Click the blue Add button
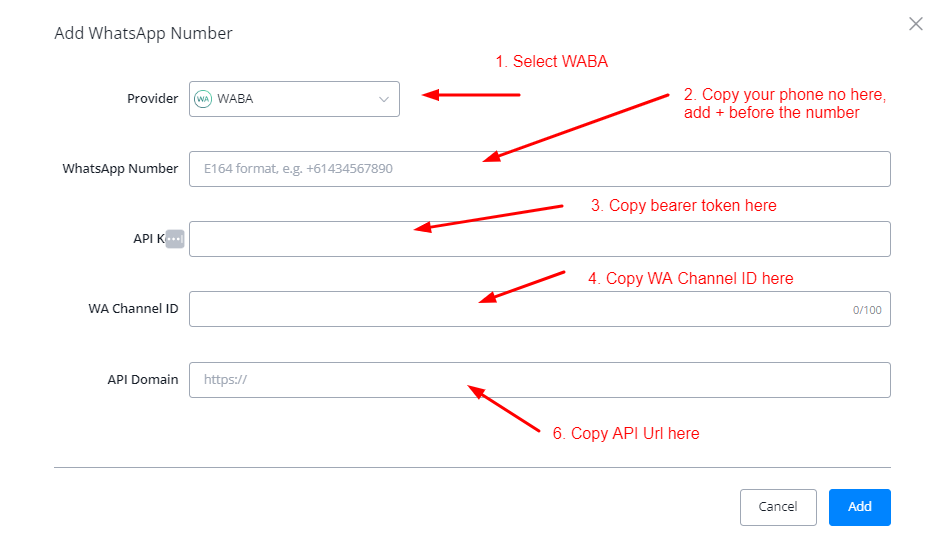This screenshot has height=536, width=929. [x=859, y=507]
